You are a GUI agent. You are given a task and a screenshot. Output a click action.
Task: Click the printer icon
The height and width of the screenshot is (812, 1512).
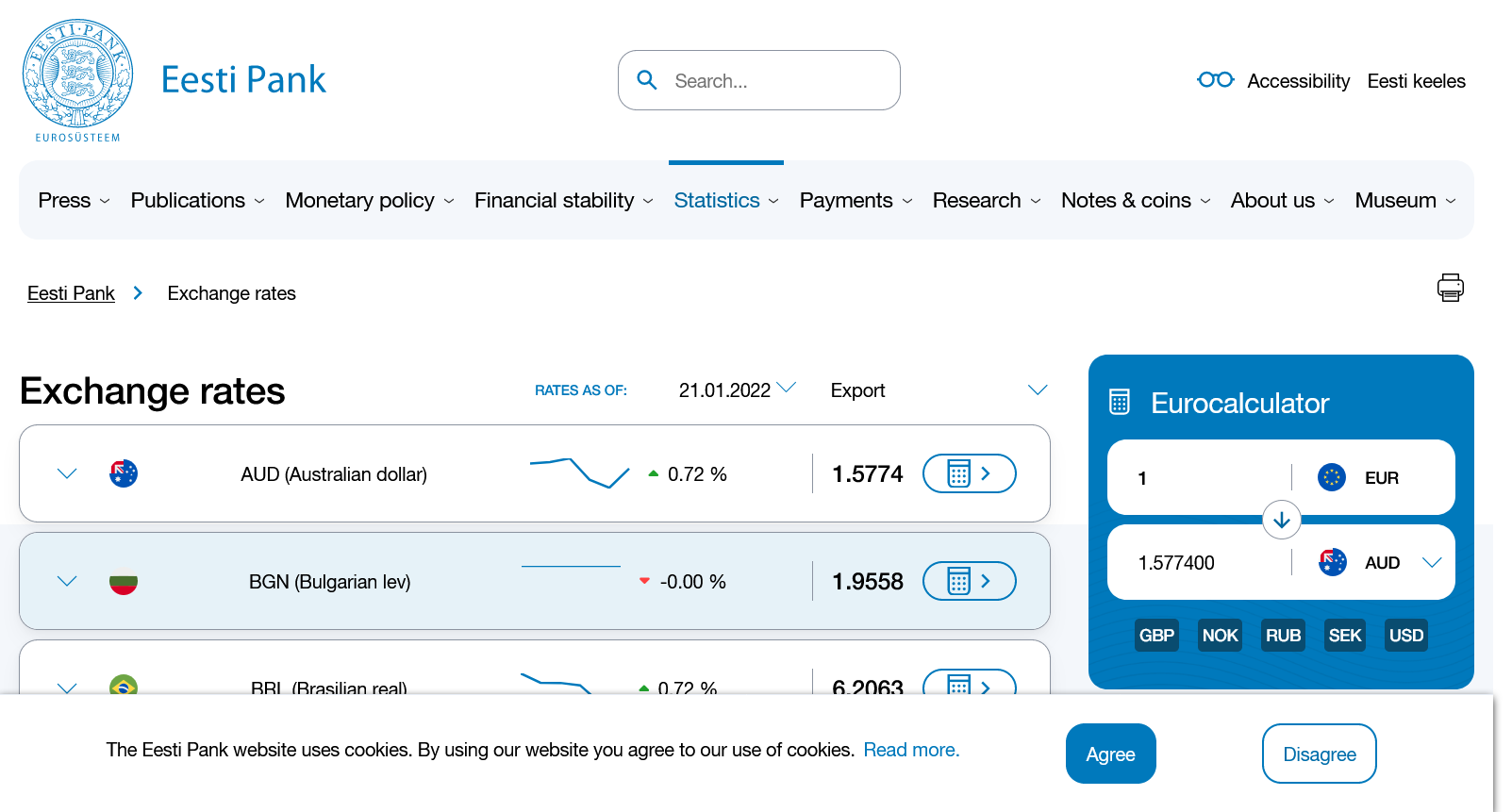tap(1450, 288)
